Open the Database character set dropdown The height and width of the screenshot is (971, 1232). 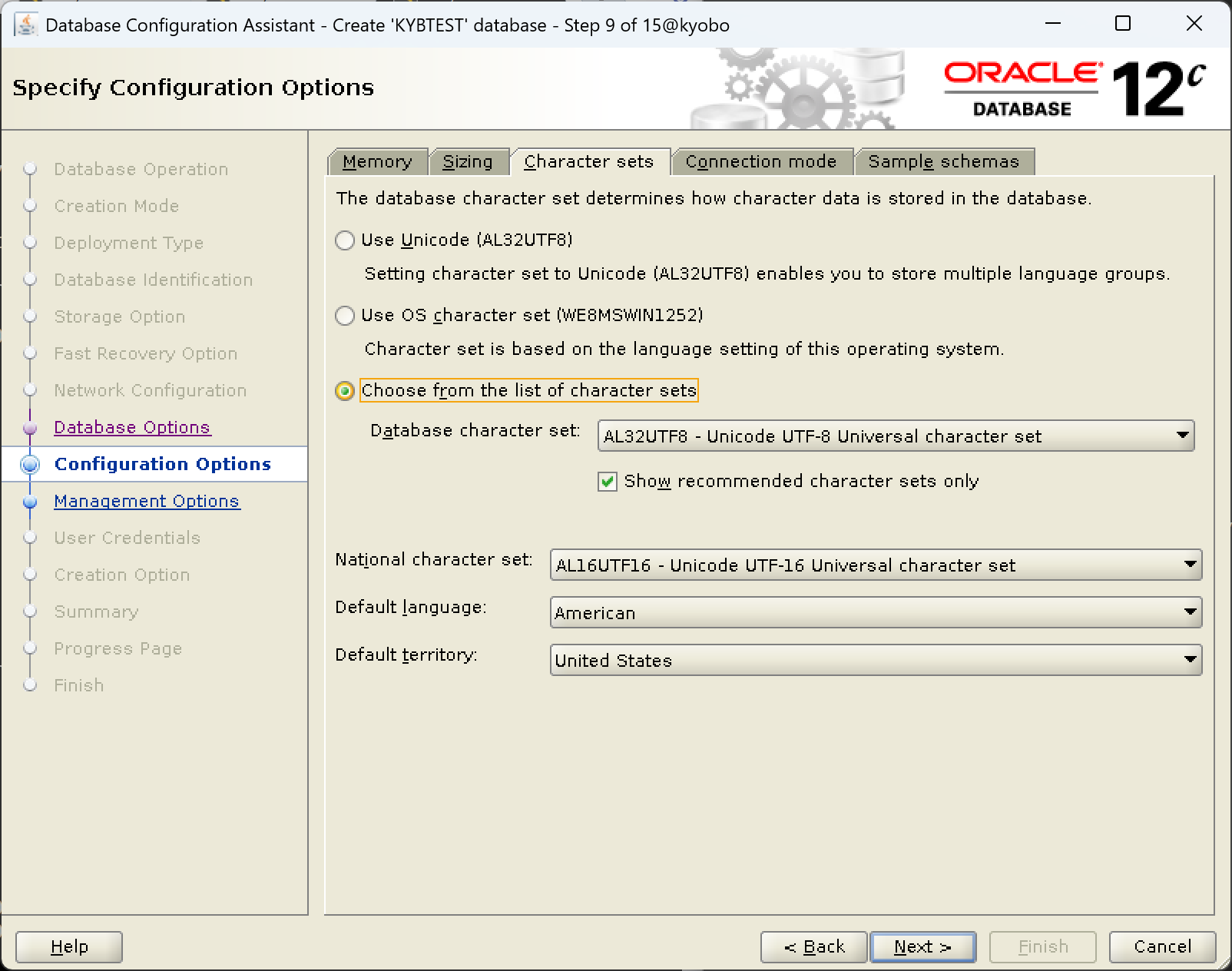pyautogui.click(x=896, y=436)
